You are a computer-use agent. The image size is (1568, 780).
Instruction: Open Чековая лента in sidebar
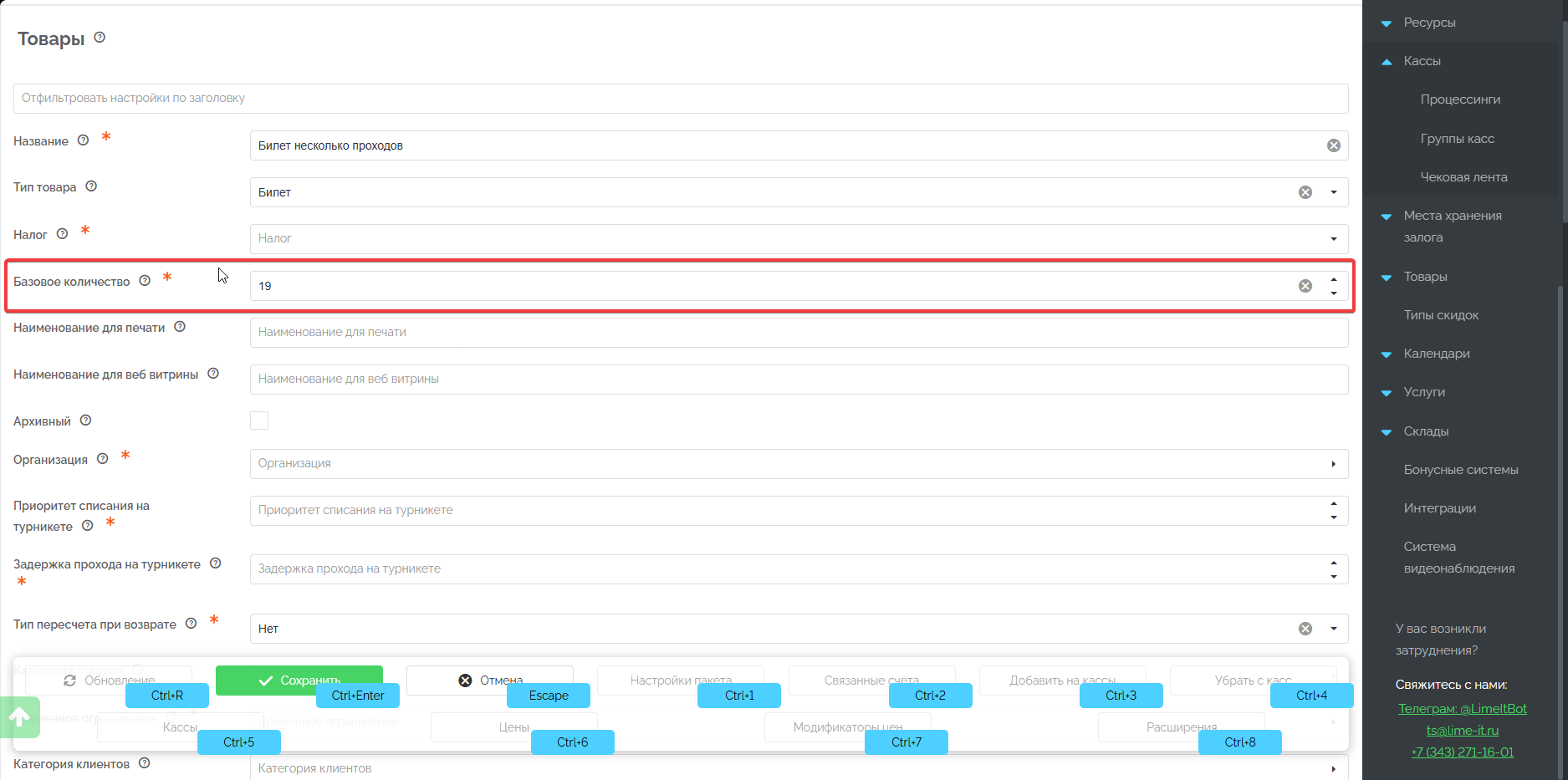(1463, 177)
